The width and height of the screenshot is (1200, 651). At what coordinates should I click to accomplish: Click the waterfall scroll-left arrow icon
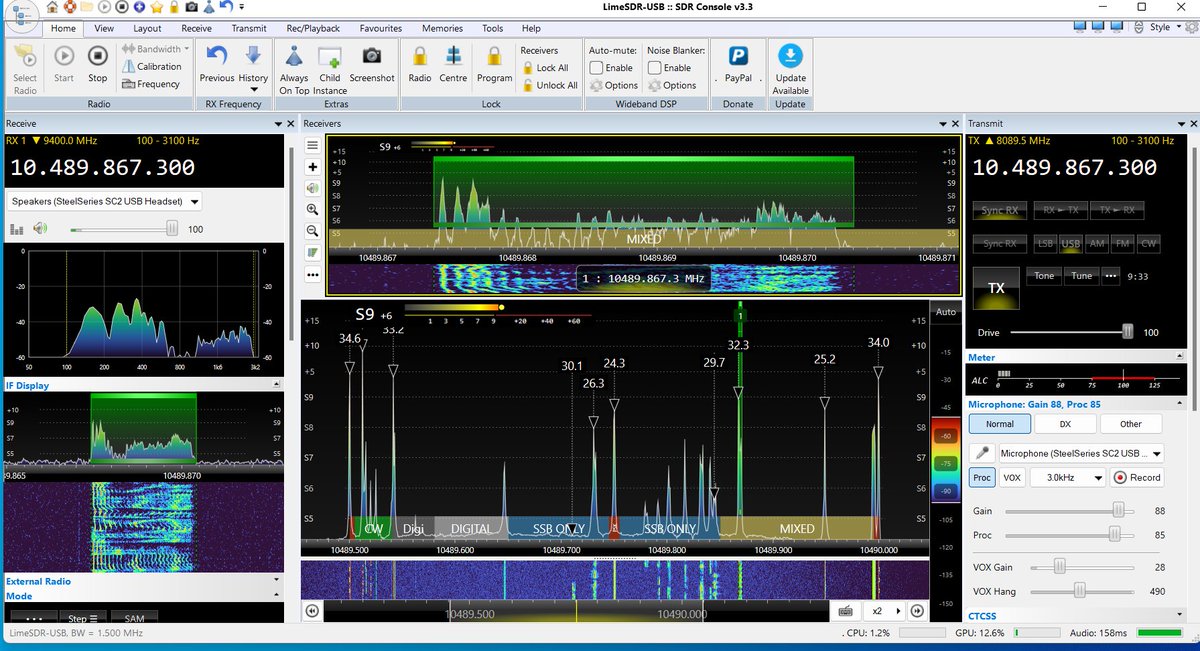point(313,611)
